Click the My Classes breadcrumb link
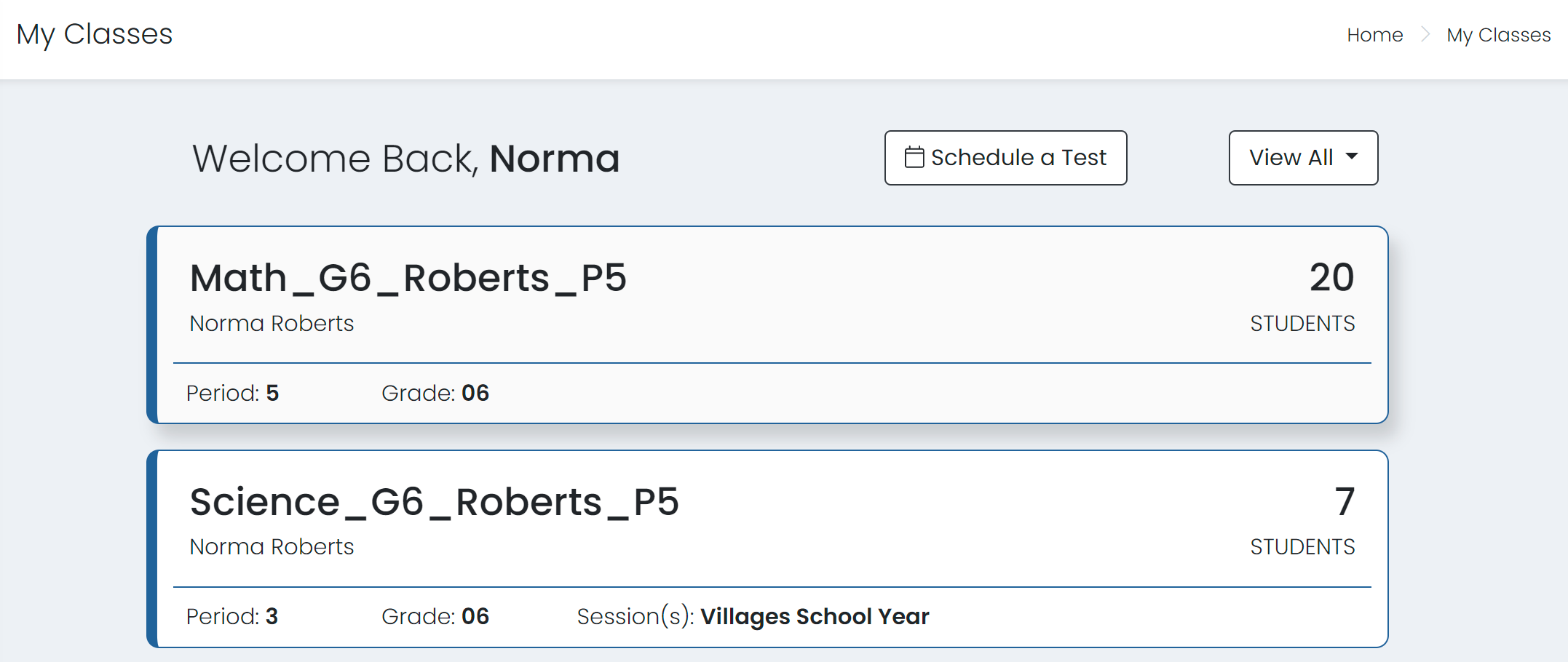1568x662 pixels. 1498,35
